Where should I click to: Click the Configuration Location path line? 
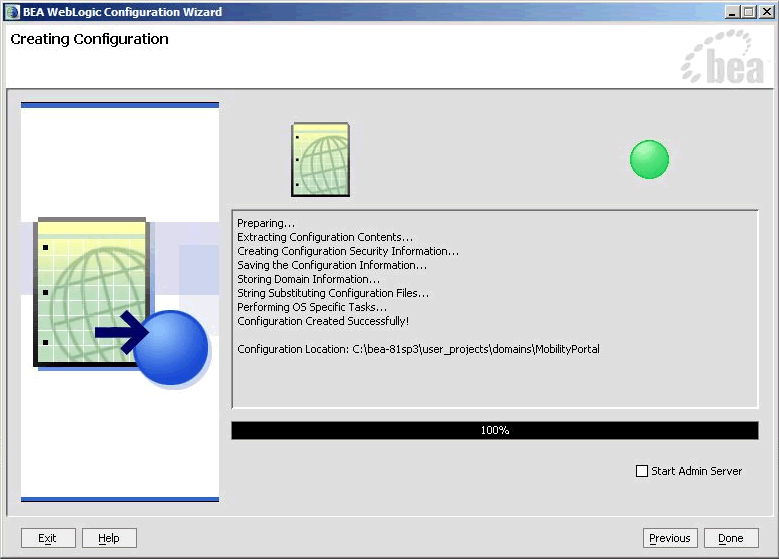pos(418,349)
